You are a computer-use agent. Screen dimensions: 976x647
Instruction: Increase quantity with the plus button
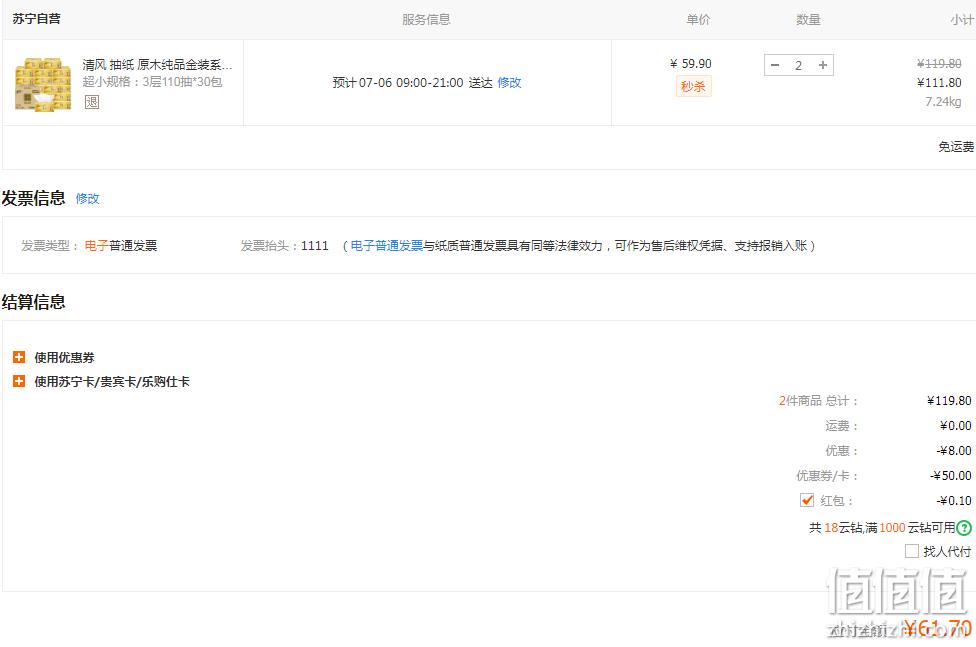(823, 65)
